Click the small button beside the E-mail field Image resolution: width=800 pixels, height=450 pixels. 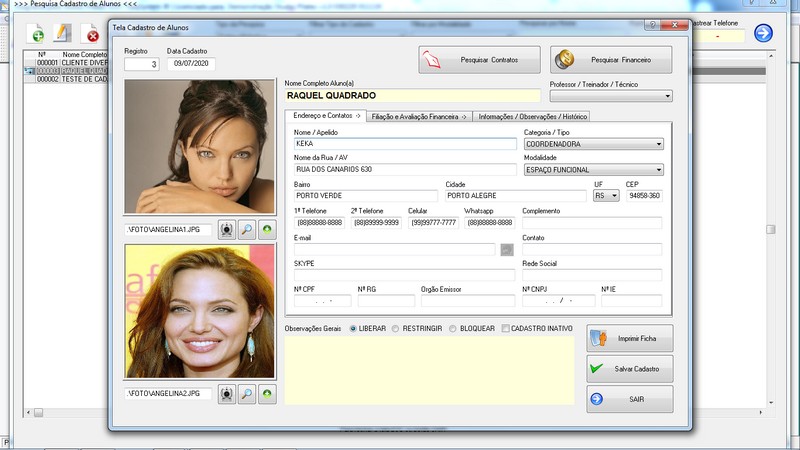tap(507, 249)
